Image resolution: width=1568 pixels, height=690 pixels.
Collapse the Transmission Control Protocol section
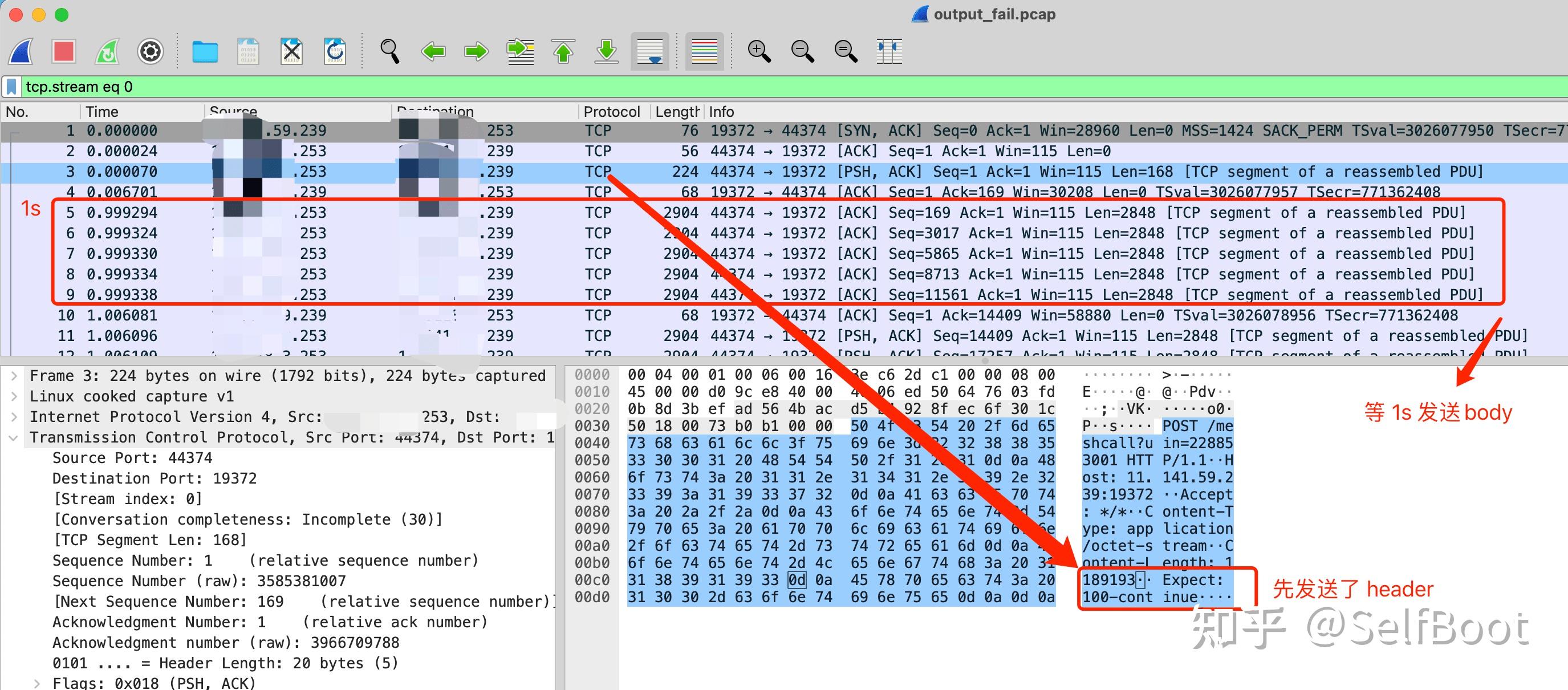(13, 438)
